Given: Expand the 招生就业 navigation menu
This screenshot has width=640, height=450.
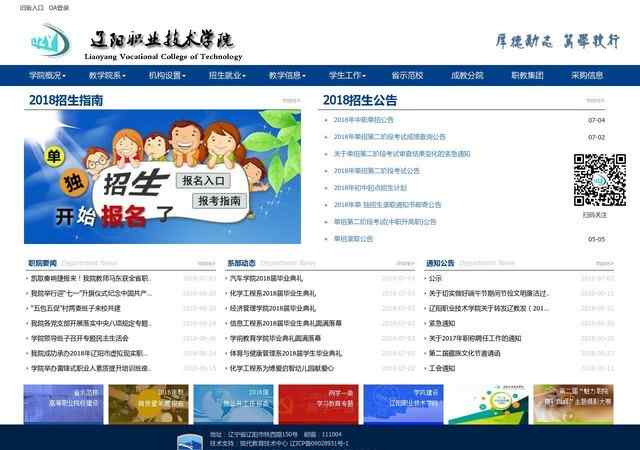Looking at the screenshot, I should pyautogui.click(x=227, y=76).
